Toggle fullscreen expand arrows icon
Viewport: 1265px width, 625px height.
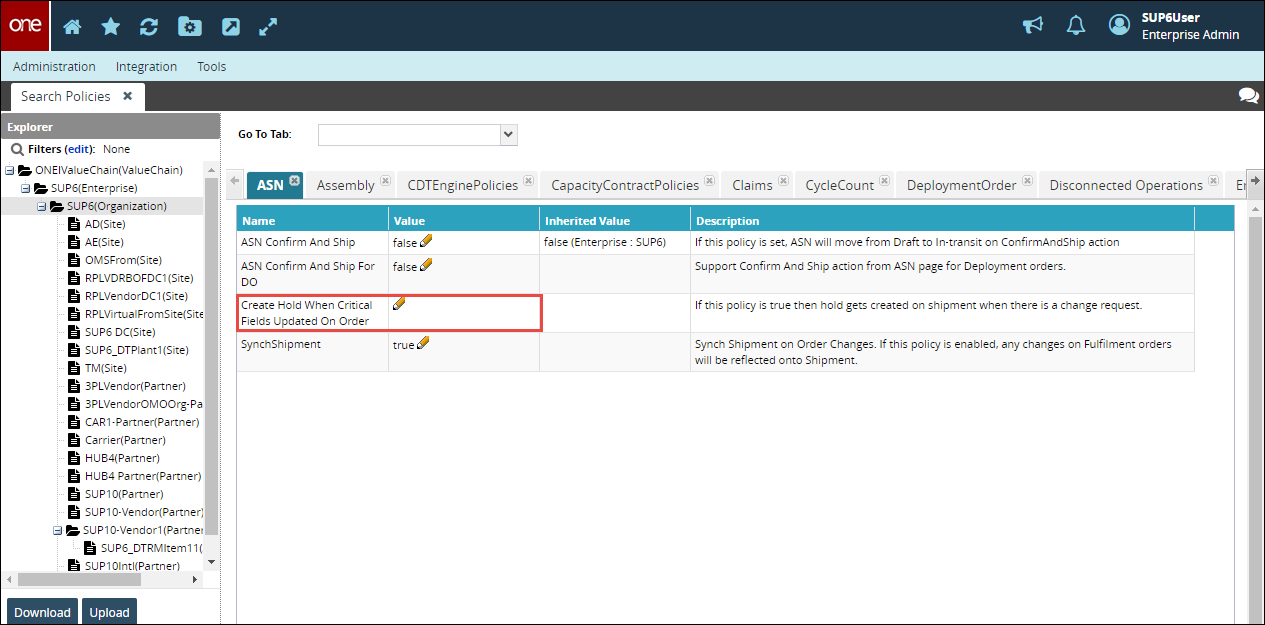[x=268, y=27]
